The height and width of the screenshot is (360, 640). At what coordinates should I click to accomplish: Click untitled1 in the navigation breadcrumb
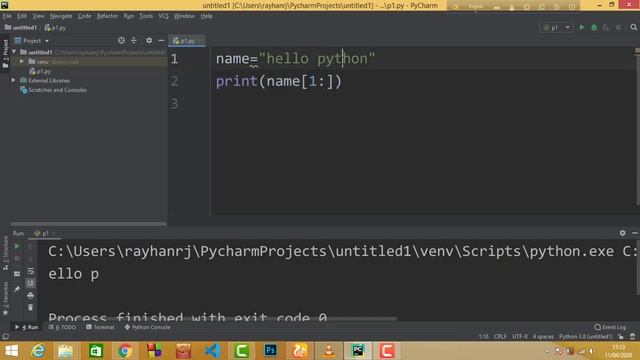[20, 27]
